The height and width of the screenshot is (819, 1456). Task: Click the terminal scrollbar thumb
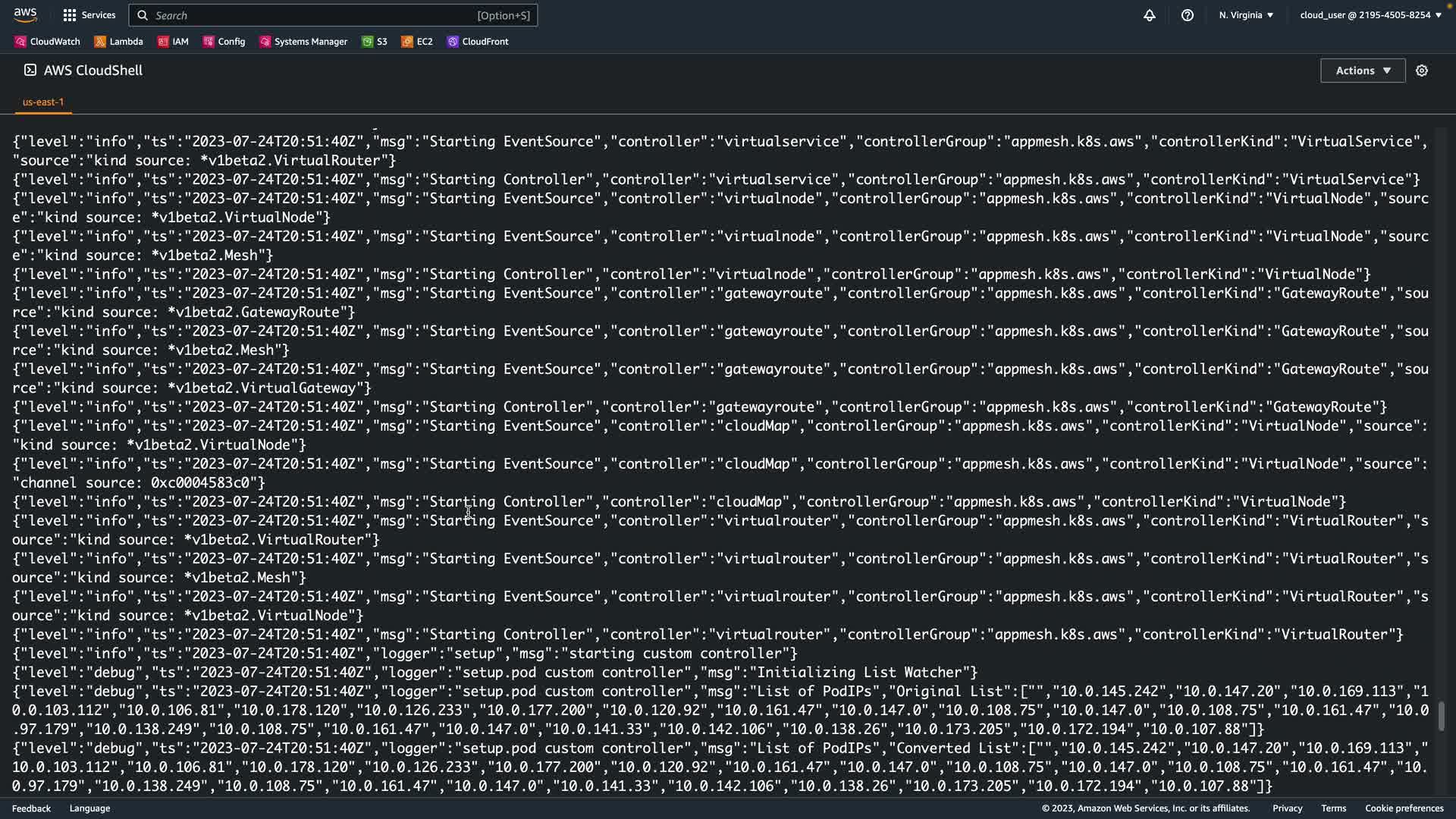click(1442, 717)
